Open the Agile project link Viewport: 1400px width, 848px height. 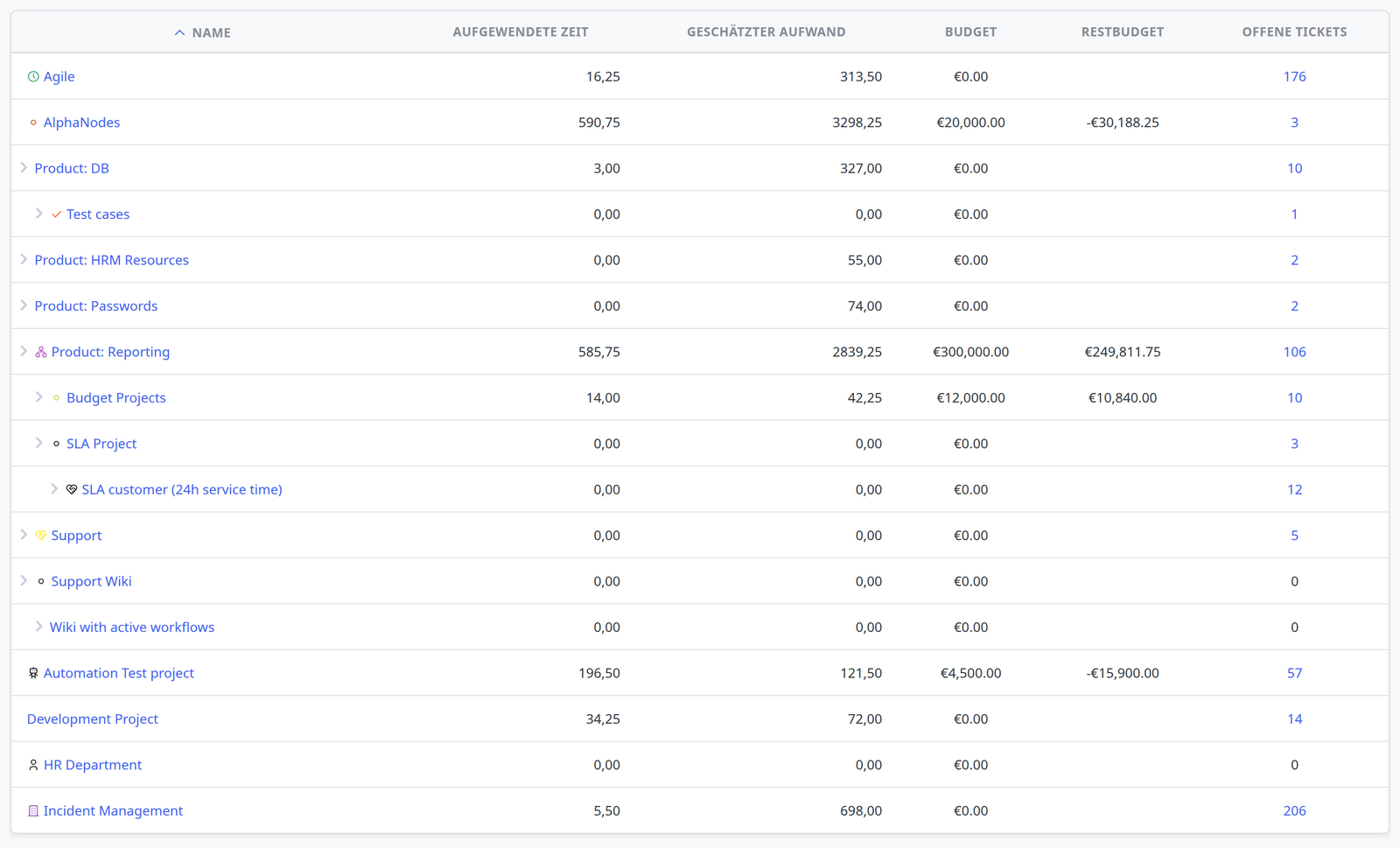pos(59,77)
